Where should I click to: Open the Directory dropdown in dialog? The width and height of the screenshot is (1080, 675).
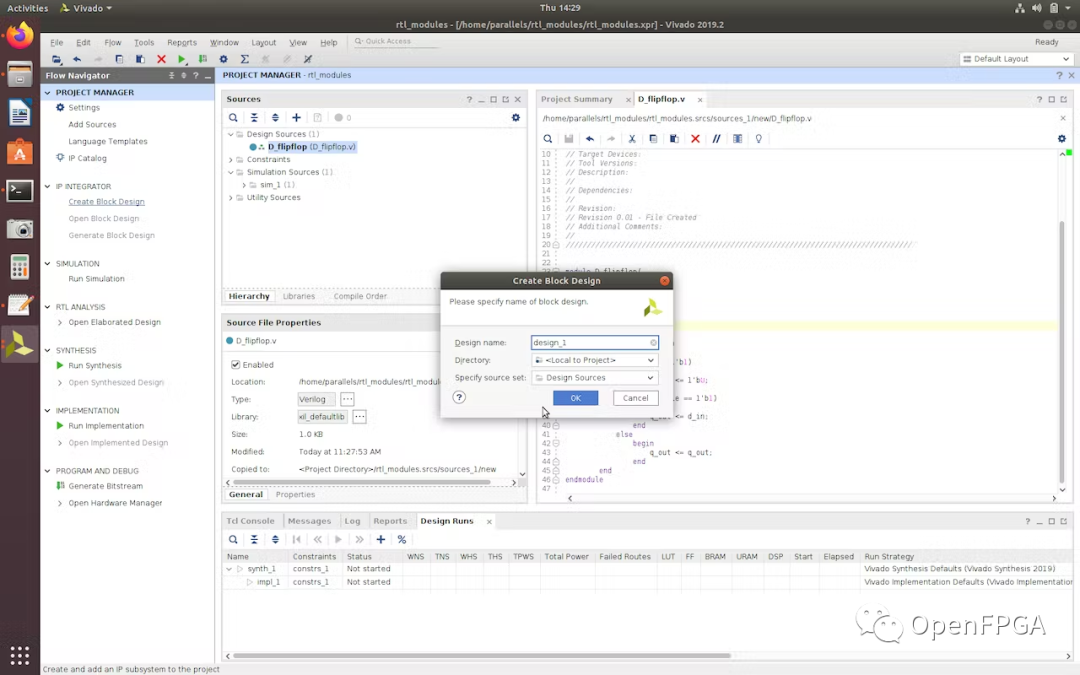594,360
